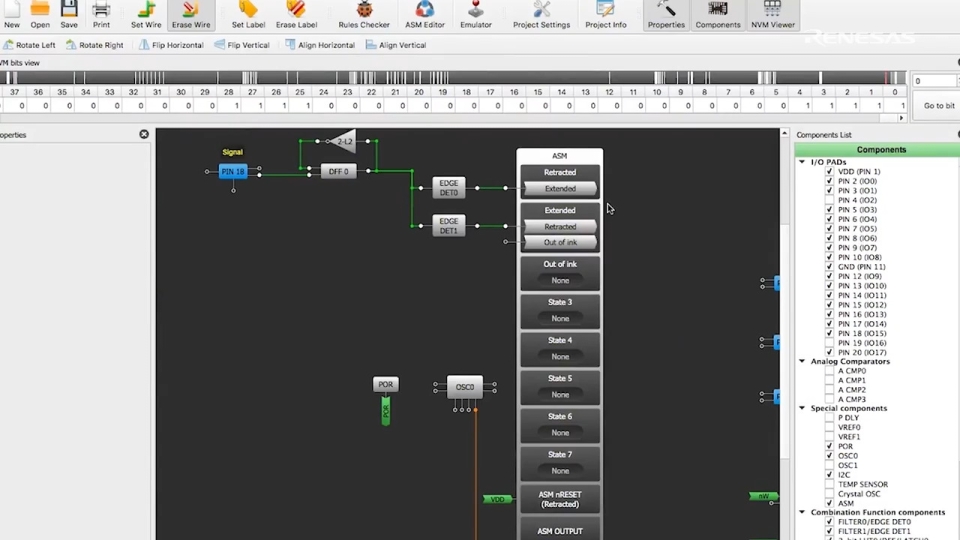The width and height of the screenshot is (960, 540).
Task: Enable PIN 4 (IO2) checkbox
Action: point(829,200)
